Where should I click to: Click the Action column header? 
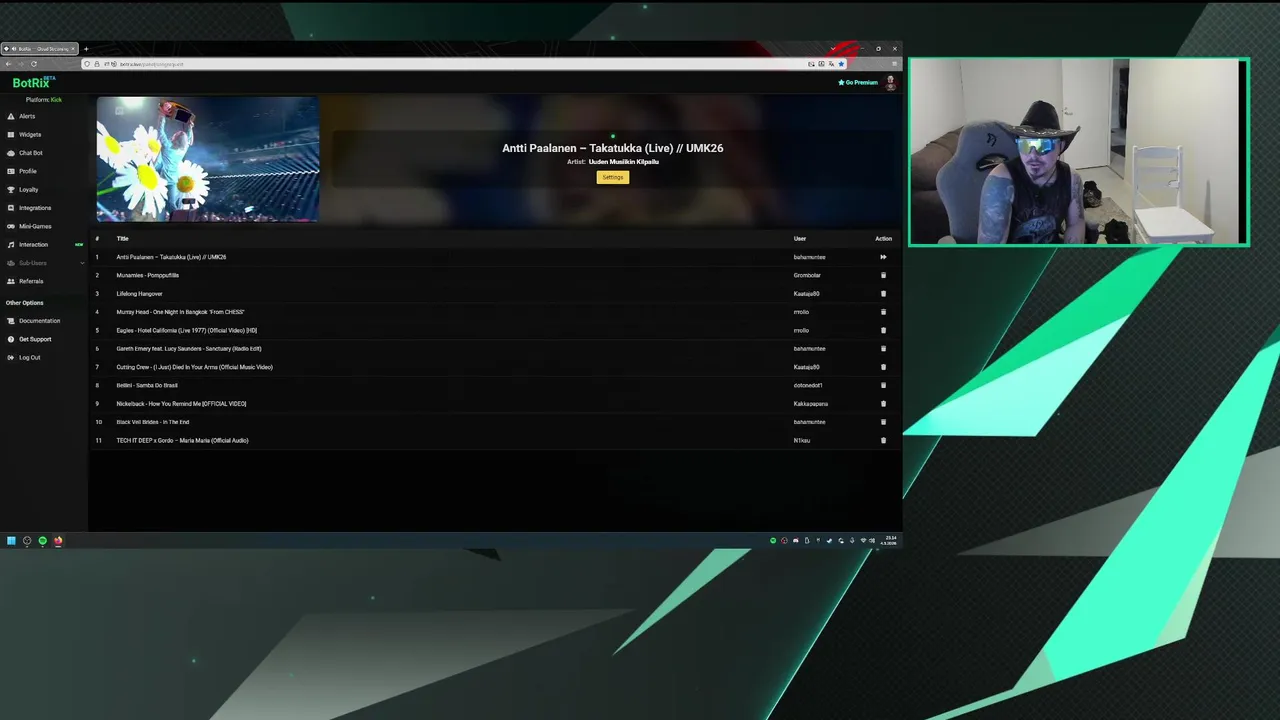883,239
